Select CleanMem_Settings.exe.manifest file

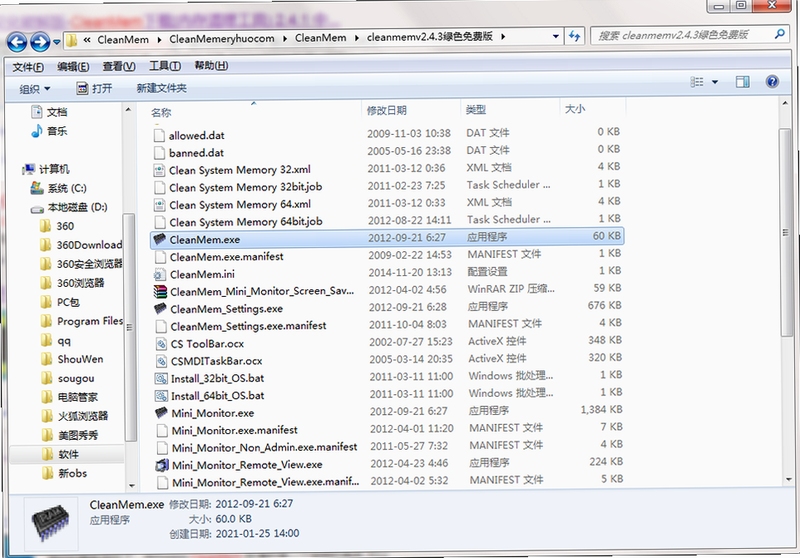[248, 326]
